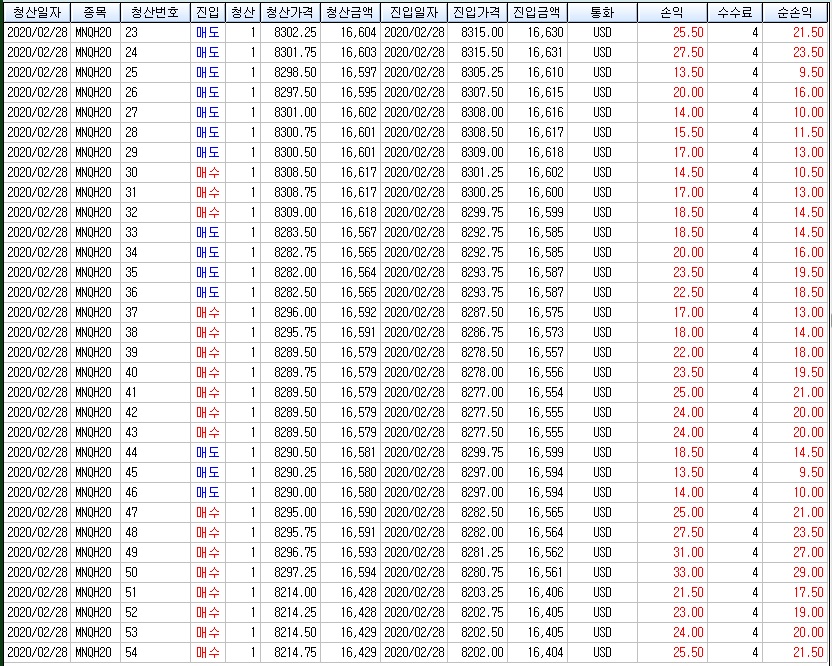Sort by the 청산일자 column header

tap(37, 12)
